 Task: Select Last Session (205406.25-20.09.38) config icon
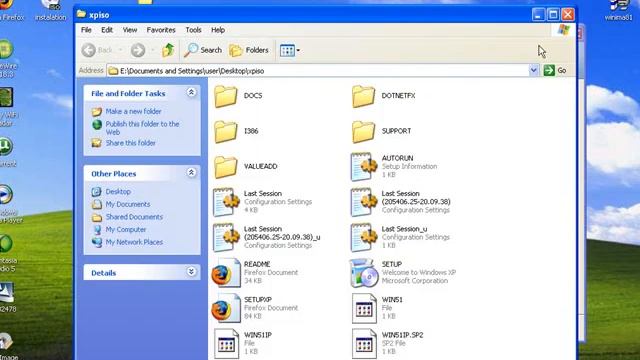(363, 202)
